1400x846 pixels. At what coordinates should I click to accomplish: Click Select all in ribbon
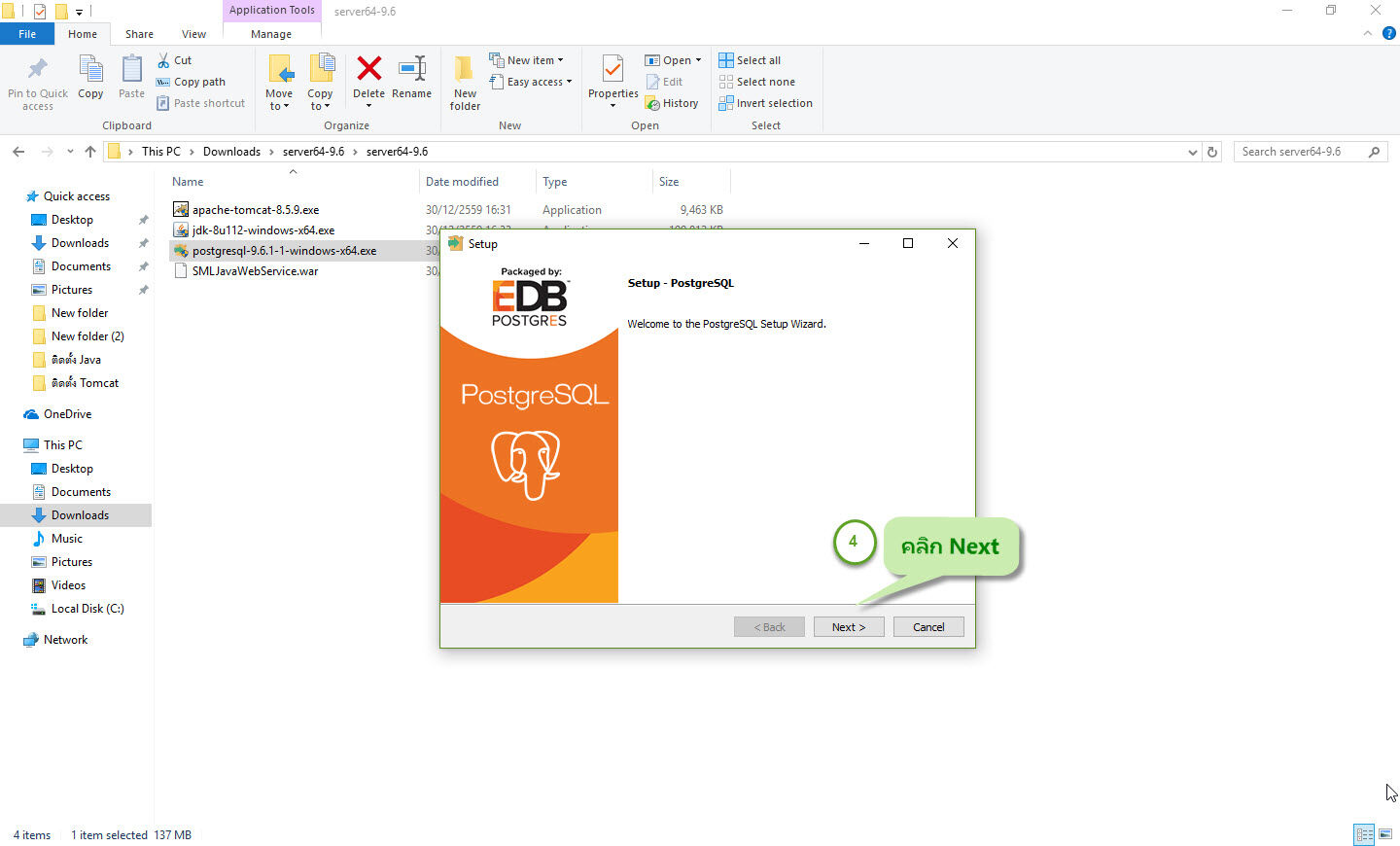[x=750, y=60]
